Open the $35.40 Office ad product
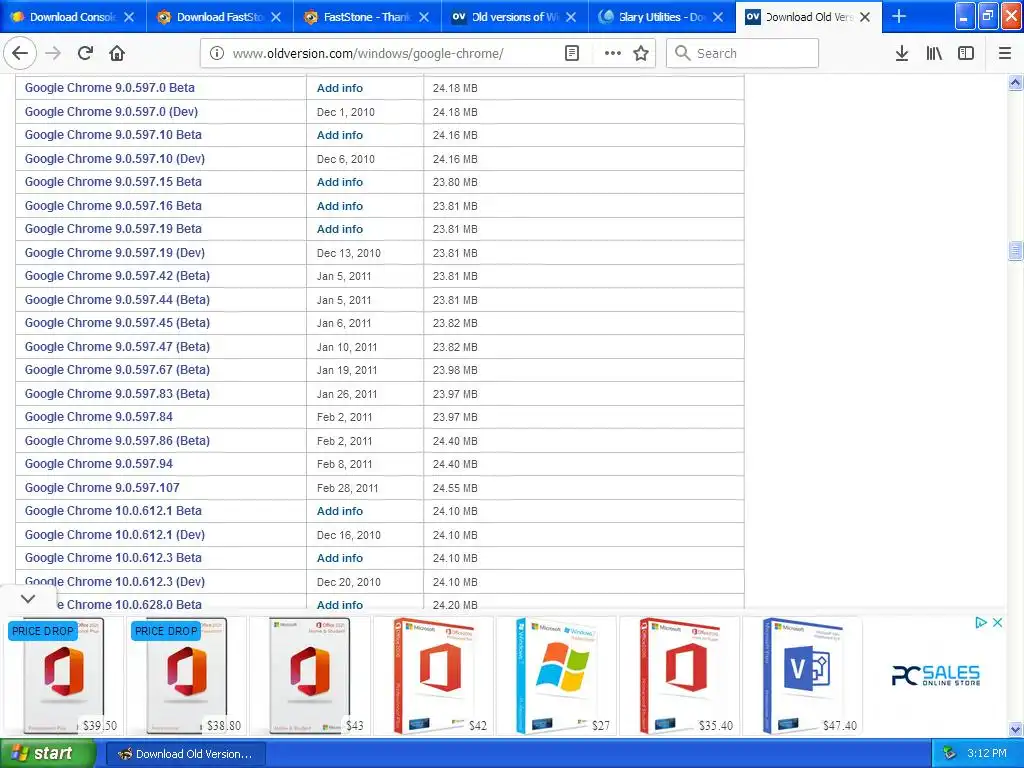Viewport: 1024px width, 768px height. [680, 676]
